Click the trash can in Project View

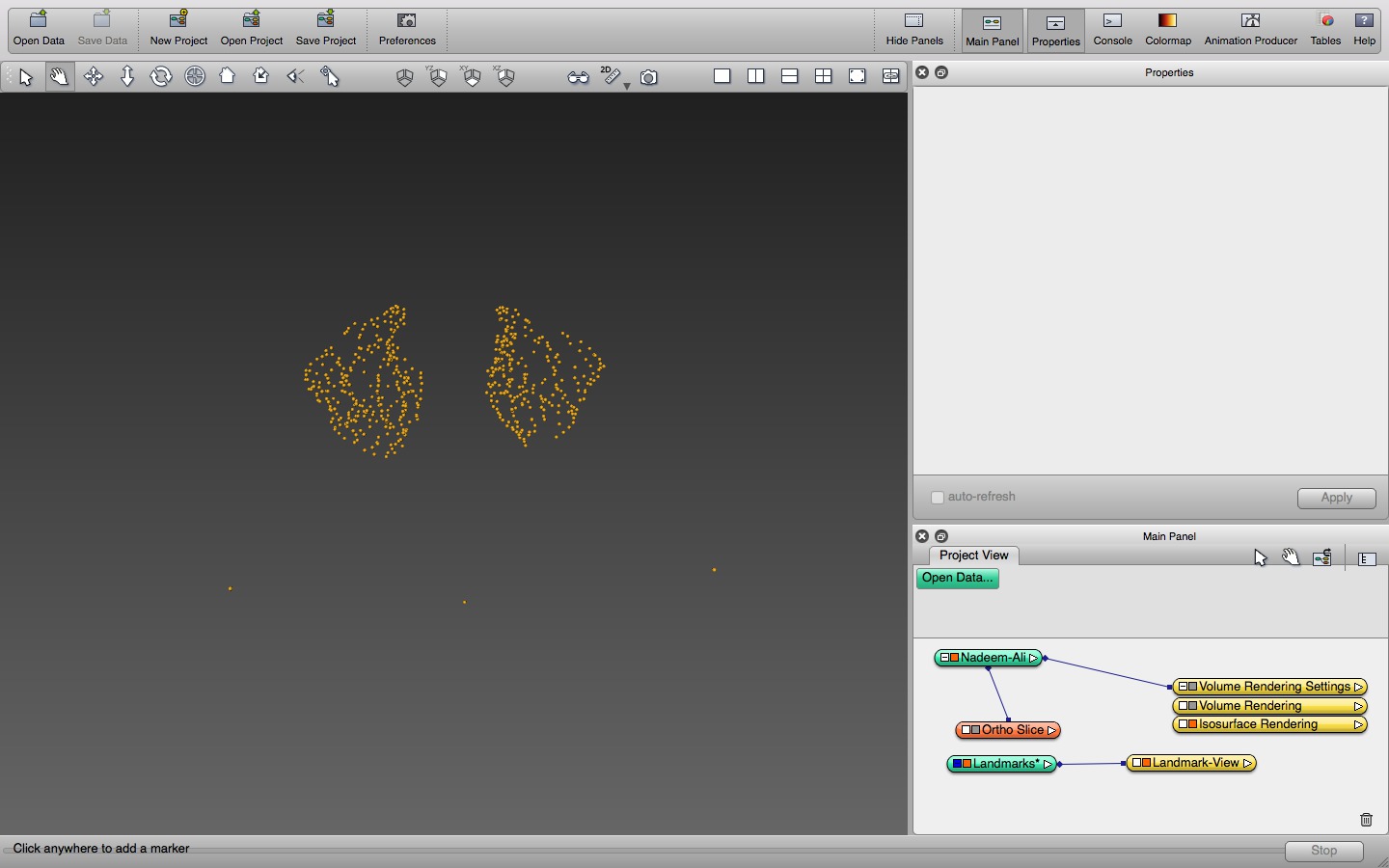[1366, 820]
